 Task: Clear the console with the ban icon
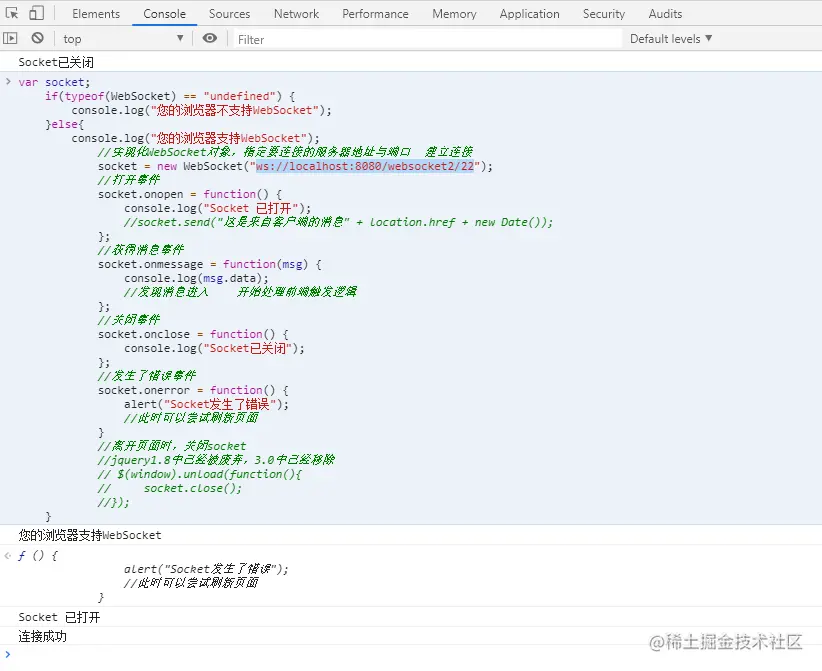coord(37,38)
